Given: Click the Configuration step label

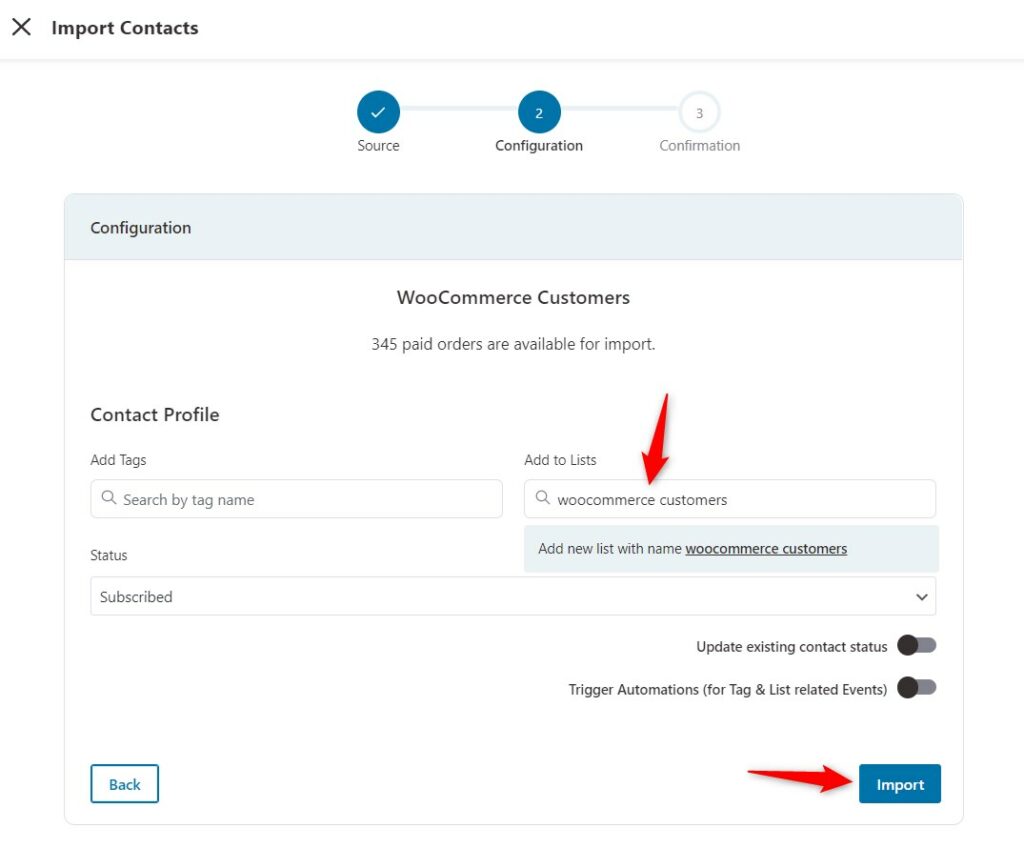Looking at the screenshot, I should [x=539, y=146].
